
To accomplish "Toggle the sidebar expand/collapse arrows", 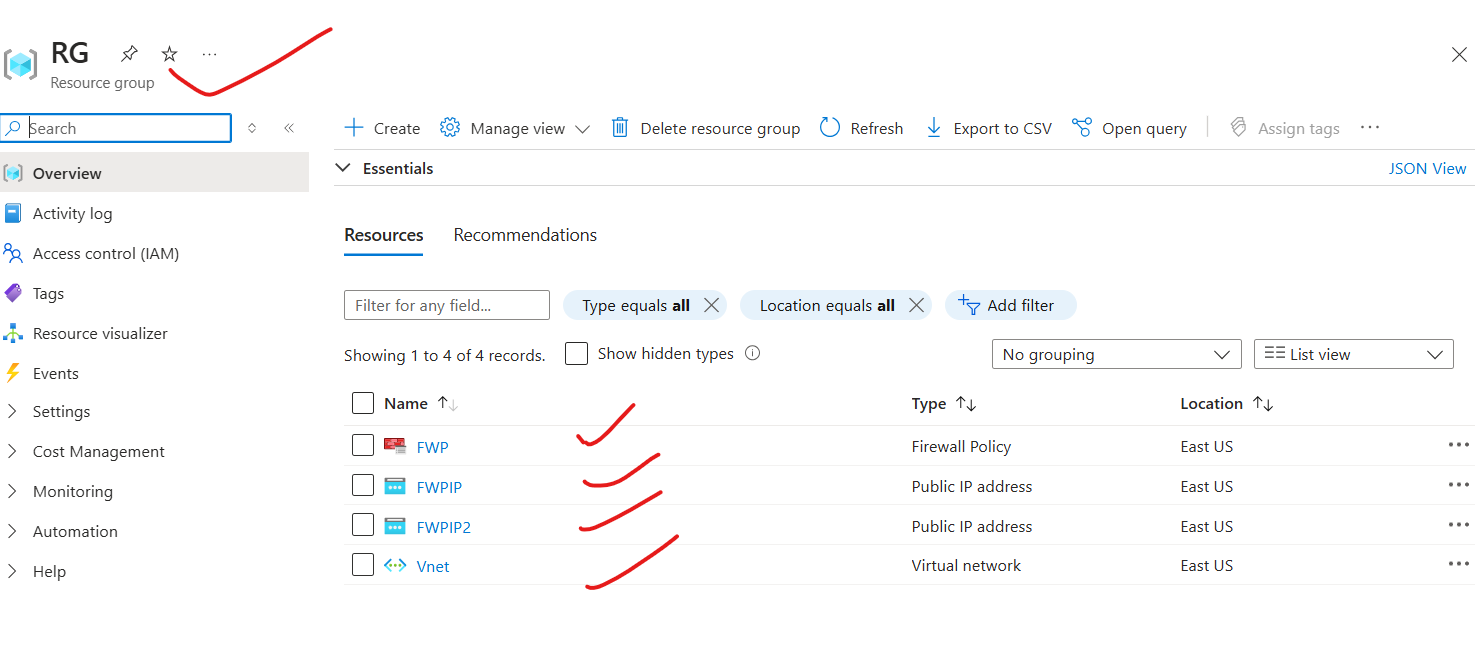I will tap(252, 128).
